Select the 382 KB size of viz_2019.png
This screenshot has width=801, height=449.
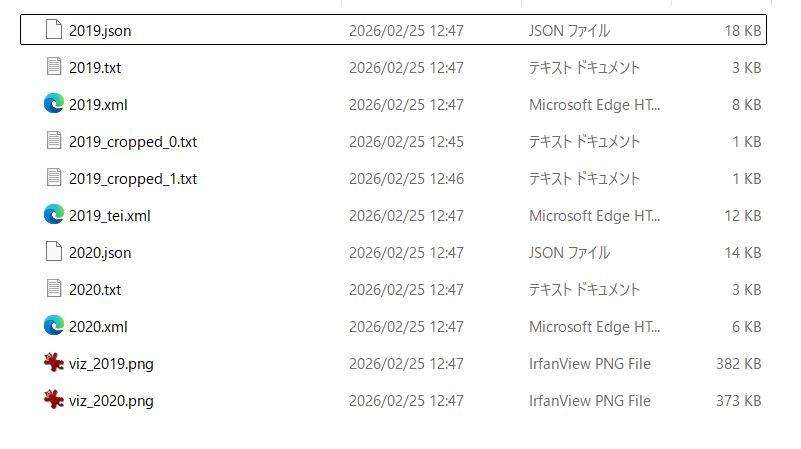click(x=739, y=364)
